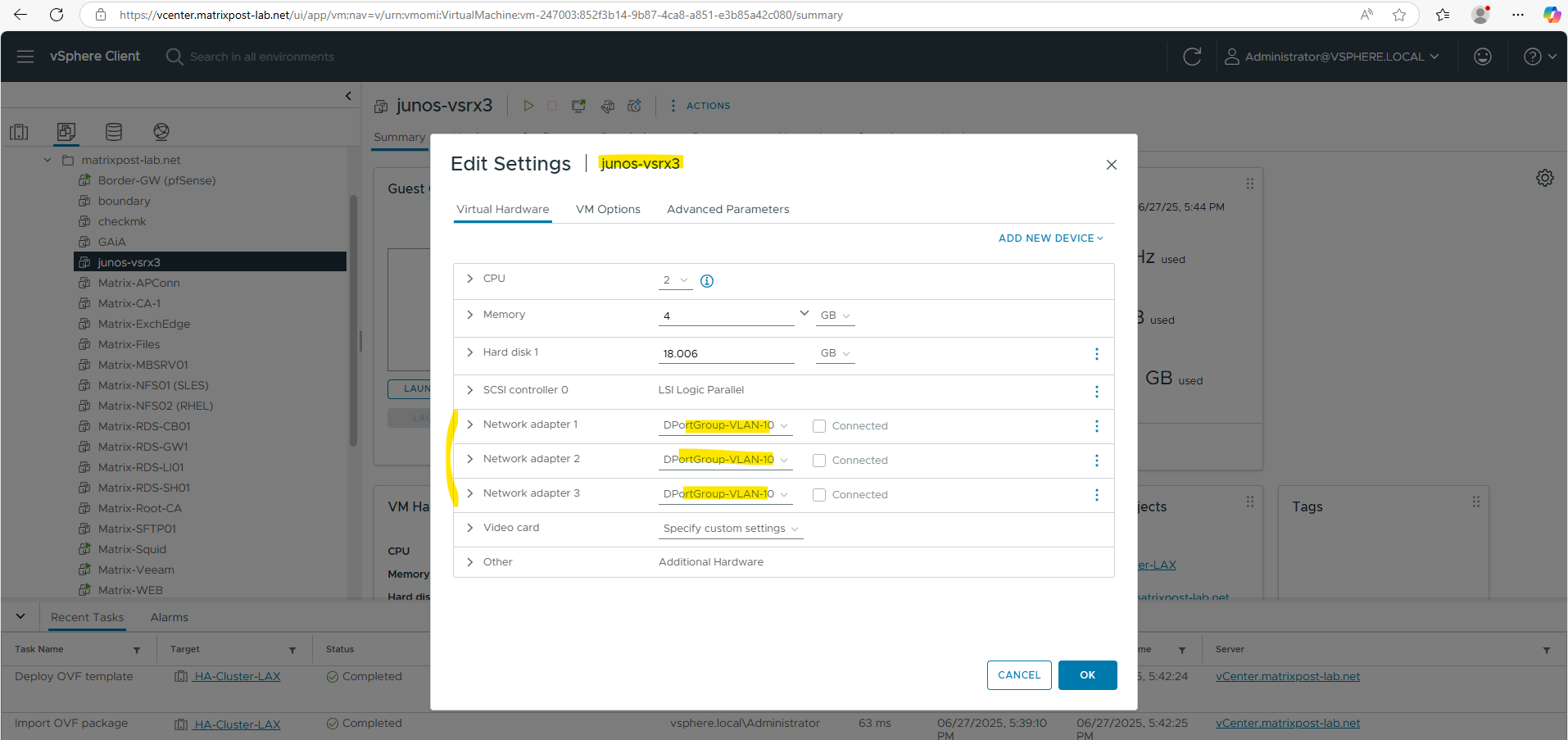This screenshot has height=740, width=1568.
Task: Click the Memory value input field
Action: coord(726,316)
